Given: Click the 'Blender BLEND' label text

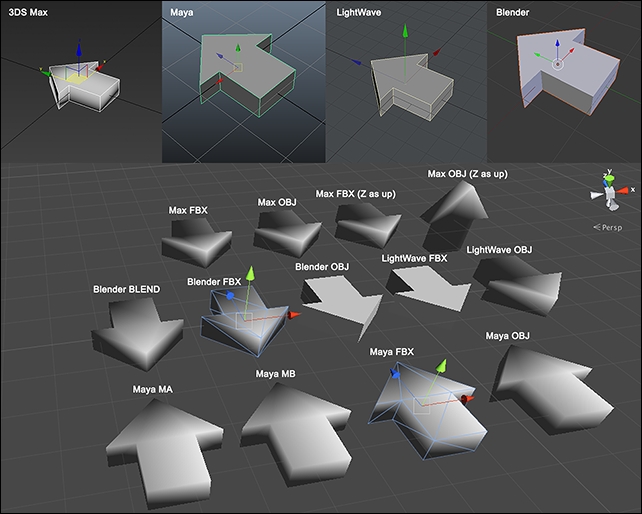Looking at the screenshot, I should click(127, 289).
